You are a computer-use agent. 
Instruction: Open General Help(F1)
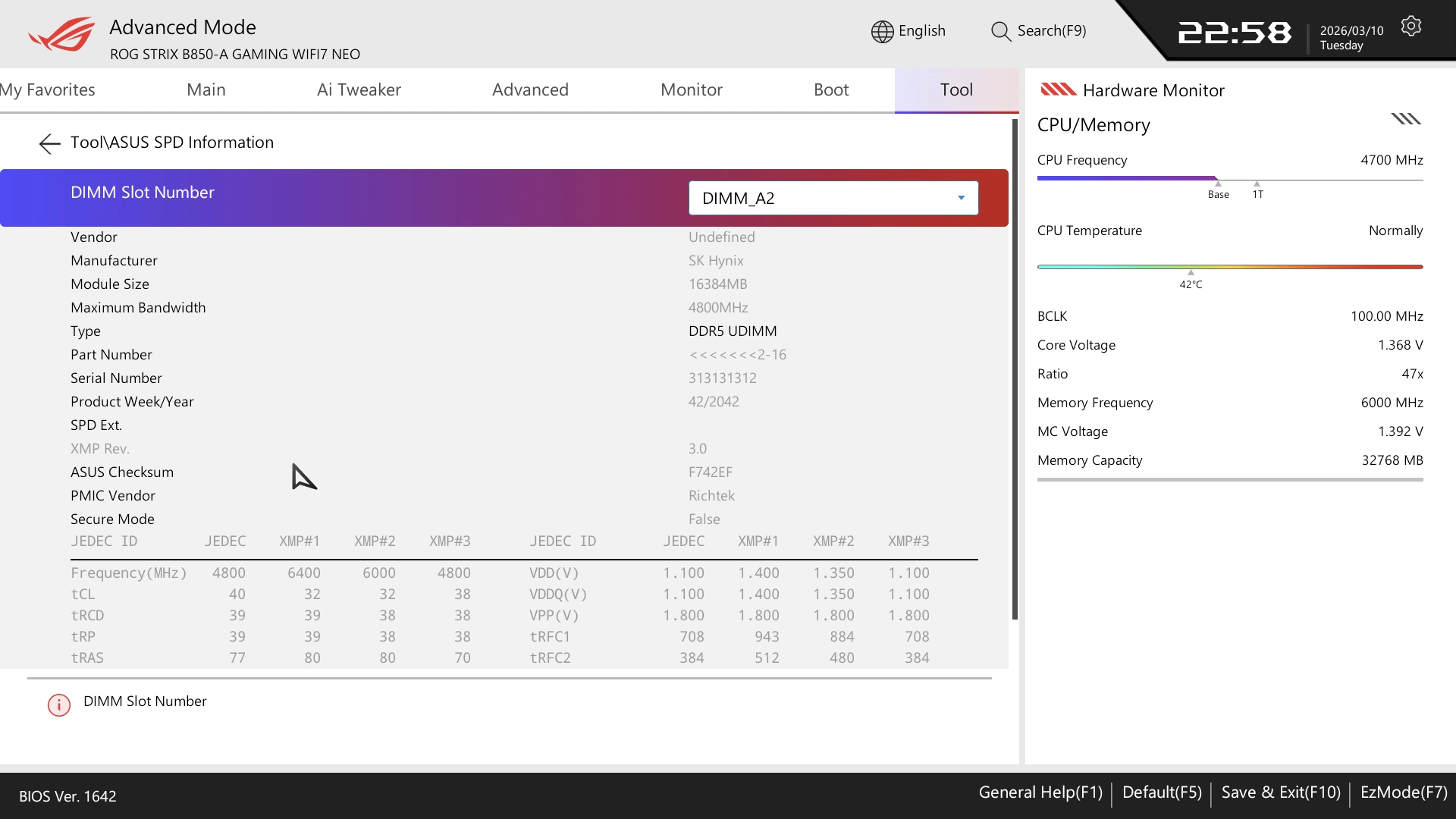click(1040, 792)
